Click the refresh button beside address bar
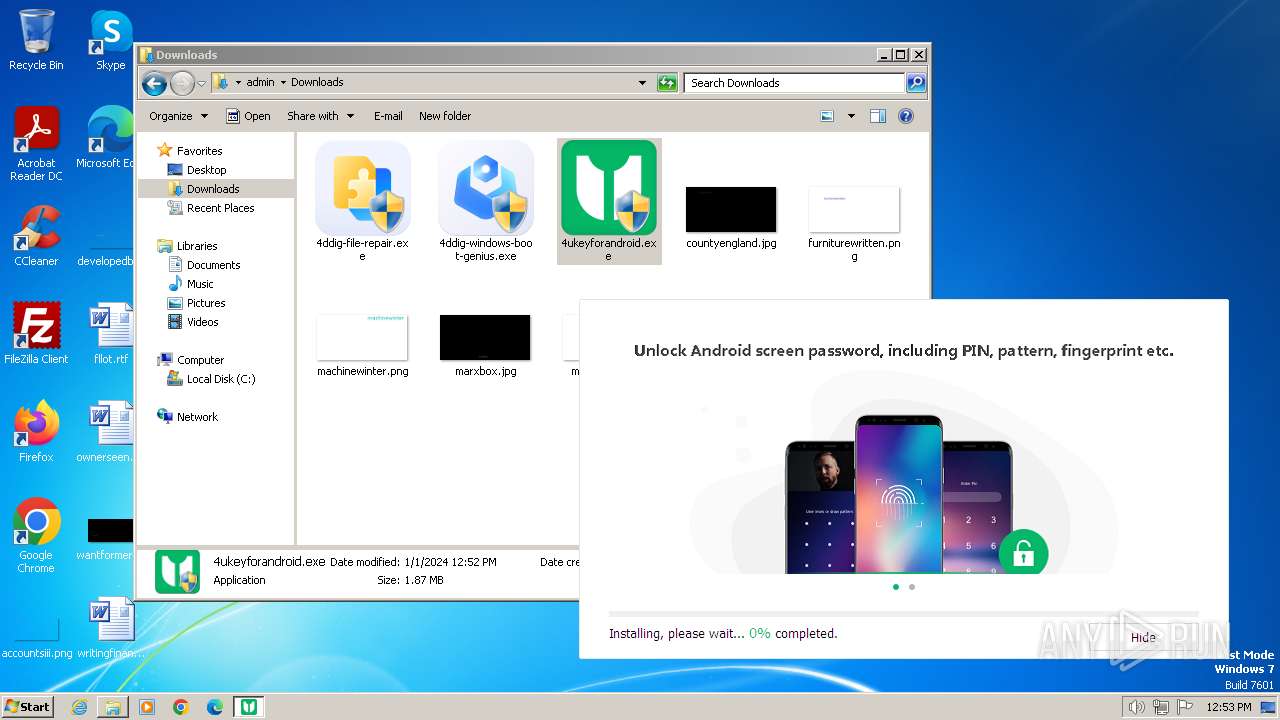 point(667,83)
